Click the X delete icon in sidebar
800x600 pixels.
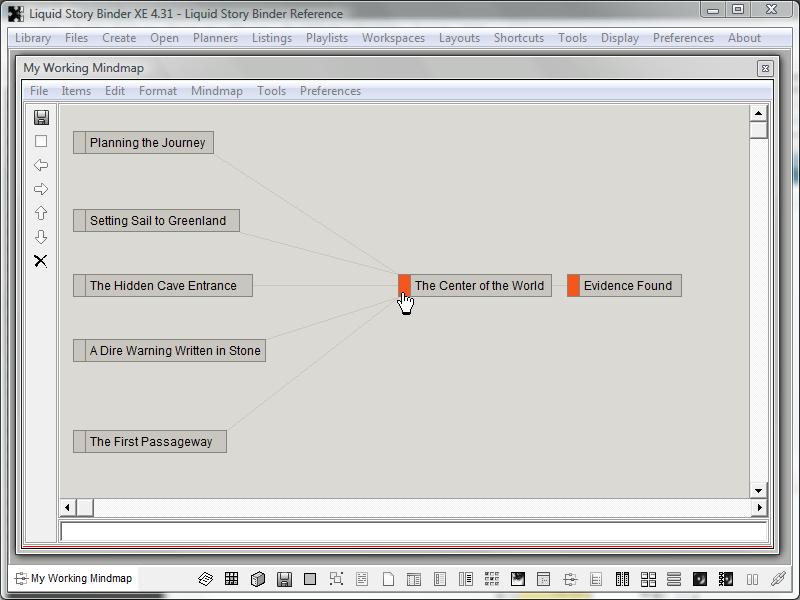(x=41, y=261)
